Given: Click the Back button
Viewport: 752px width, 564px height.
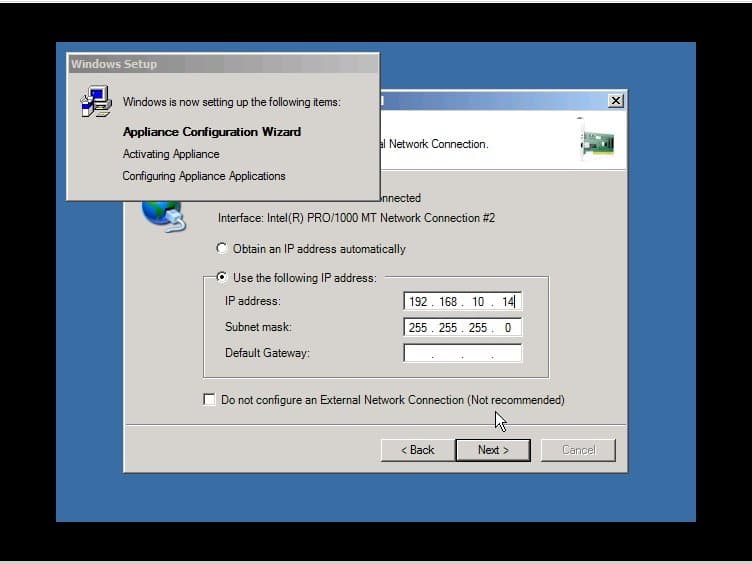Looking at the screenshot, I should point(417,450).
